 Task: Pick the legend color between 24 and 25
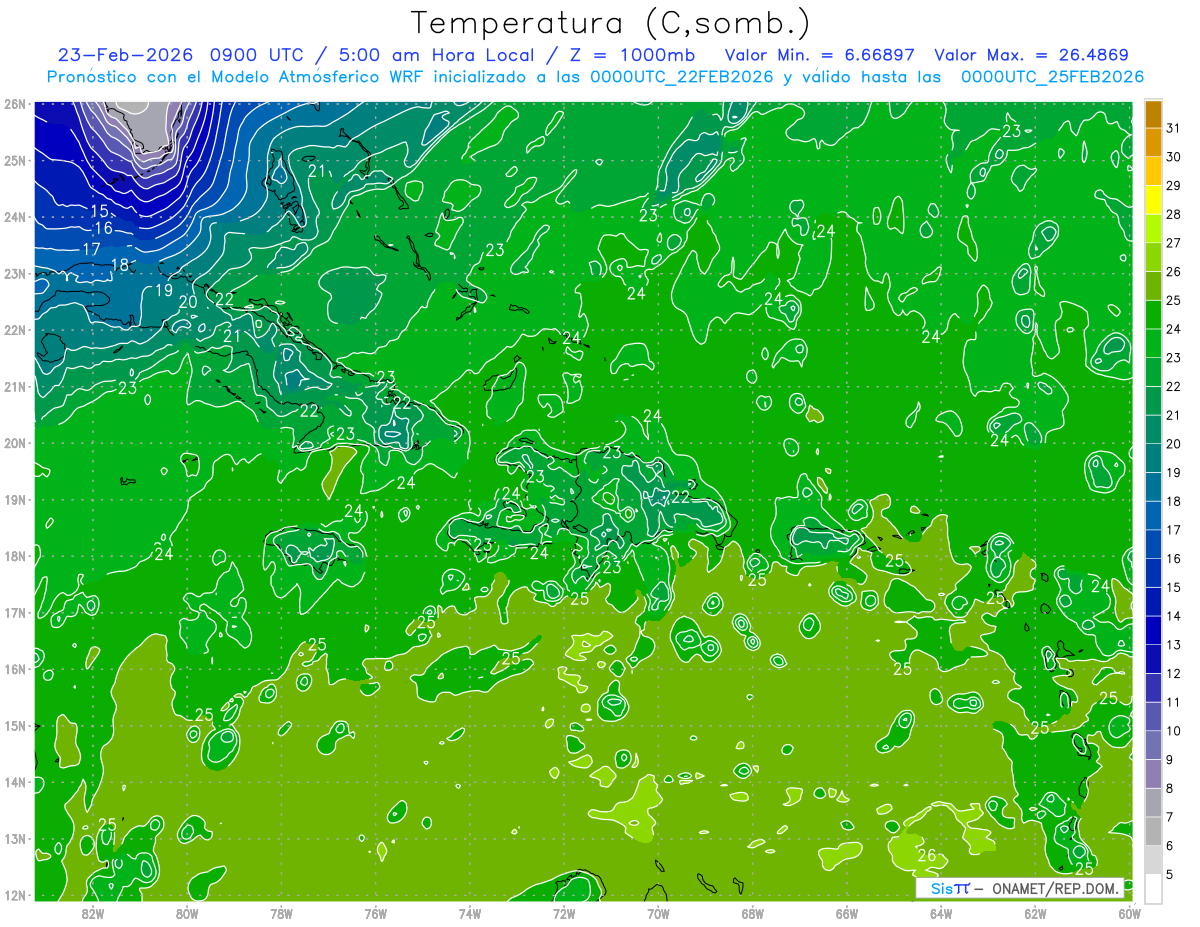[1153, 315]
